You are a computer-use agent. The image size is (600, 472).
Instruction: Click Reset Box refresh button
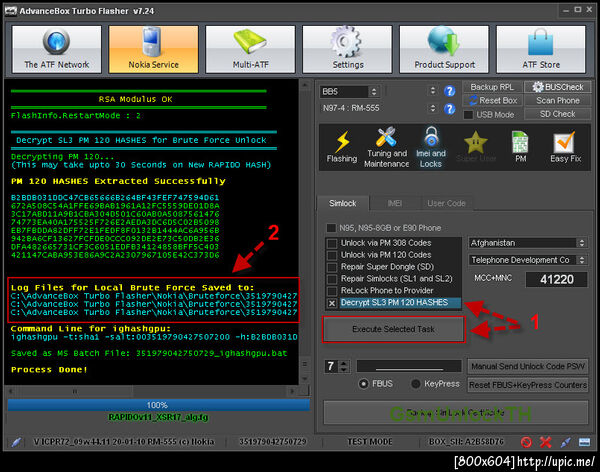click(493, 101)
